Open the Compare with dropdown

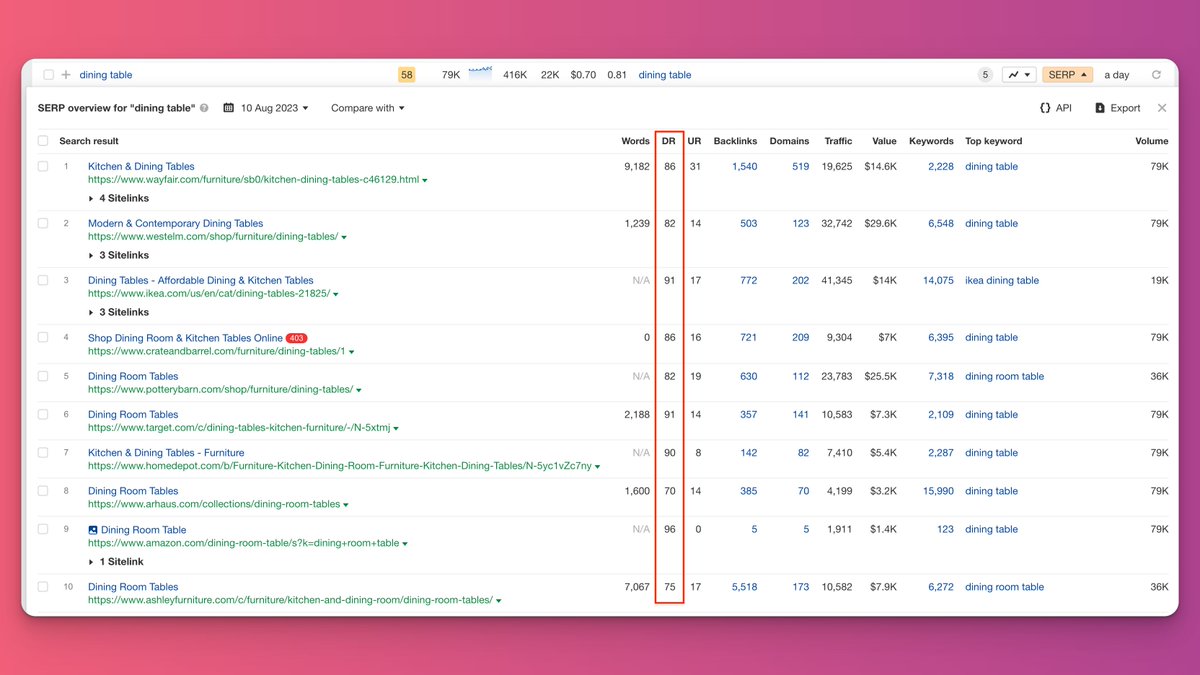point(368,108)
